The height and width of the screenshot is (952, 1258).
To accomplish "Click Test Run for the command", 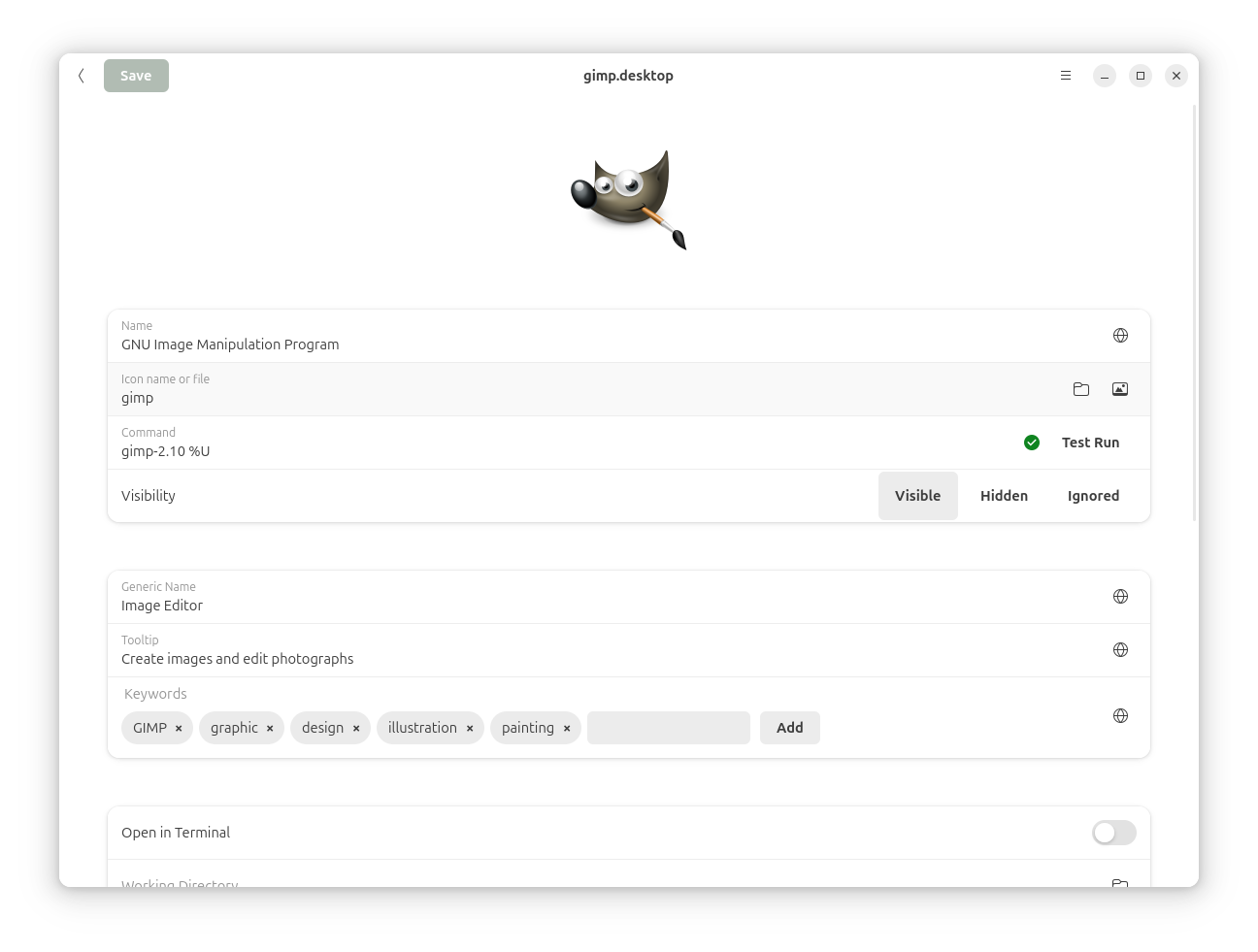I will [1091, 443].
